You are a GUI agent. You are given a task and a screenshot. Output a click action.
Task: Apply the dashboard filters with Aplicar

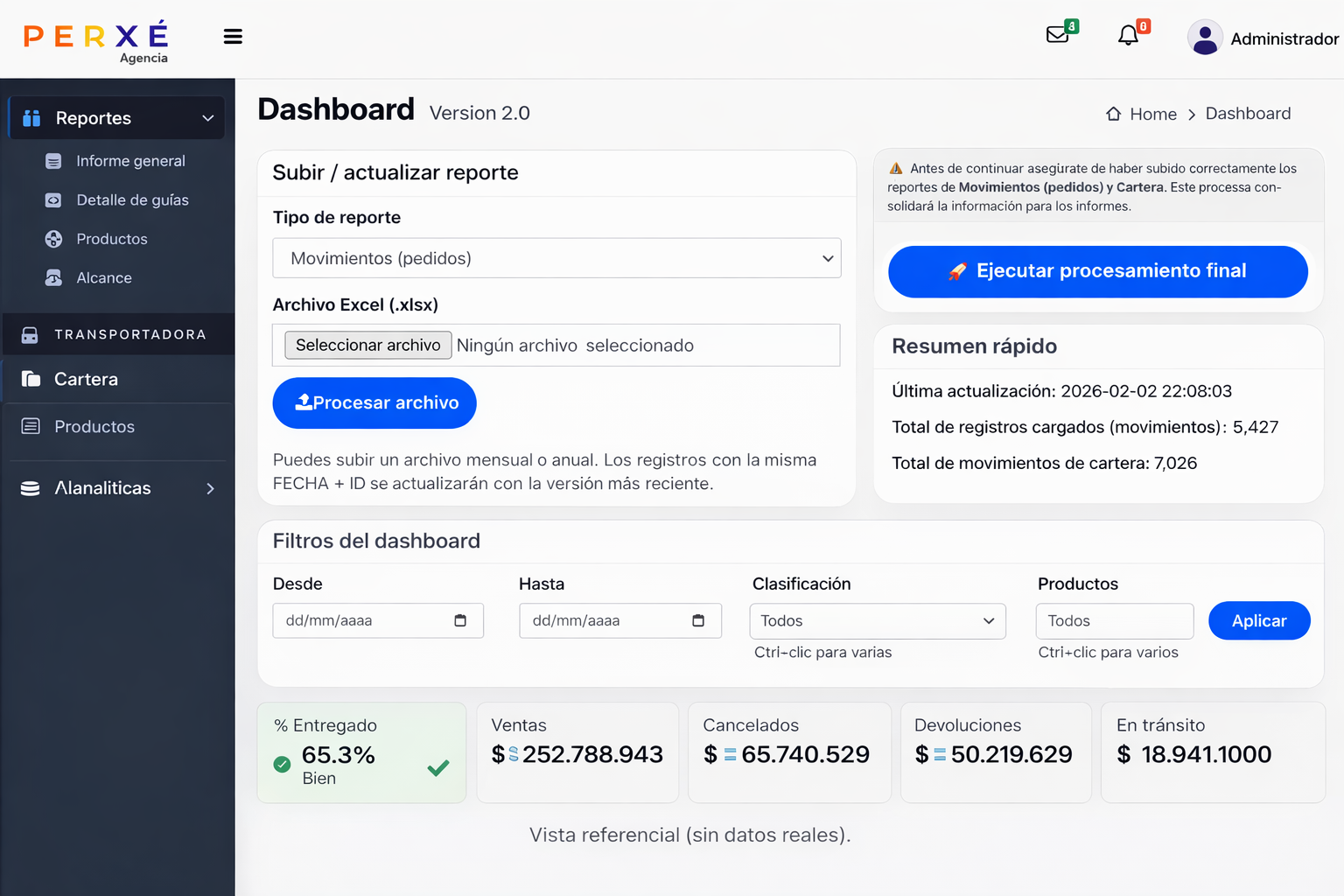(1258, 620)
